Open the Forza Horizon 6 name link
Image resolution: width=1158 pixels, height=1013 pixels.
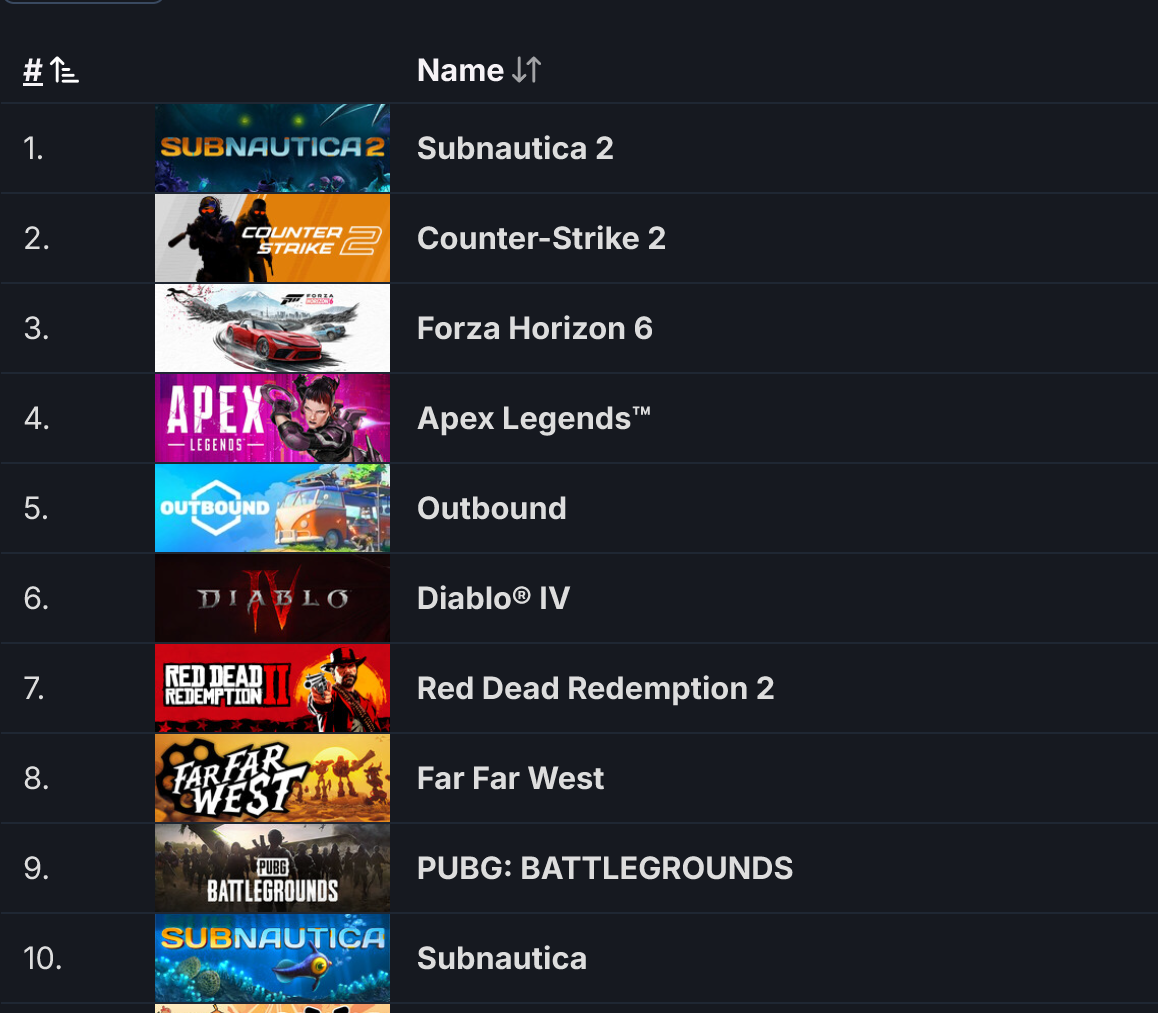click(535, 329)
